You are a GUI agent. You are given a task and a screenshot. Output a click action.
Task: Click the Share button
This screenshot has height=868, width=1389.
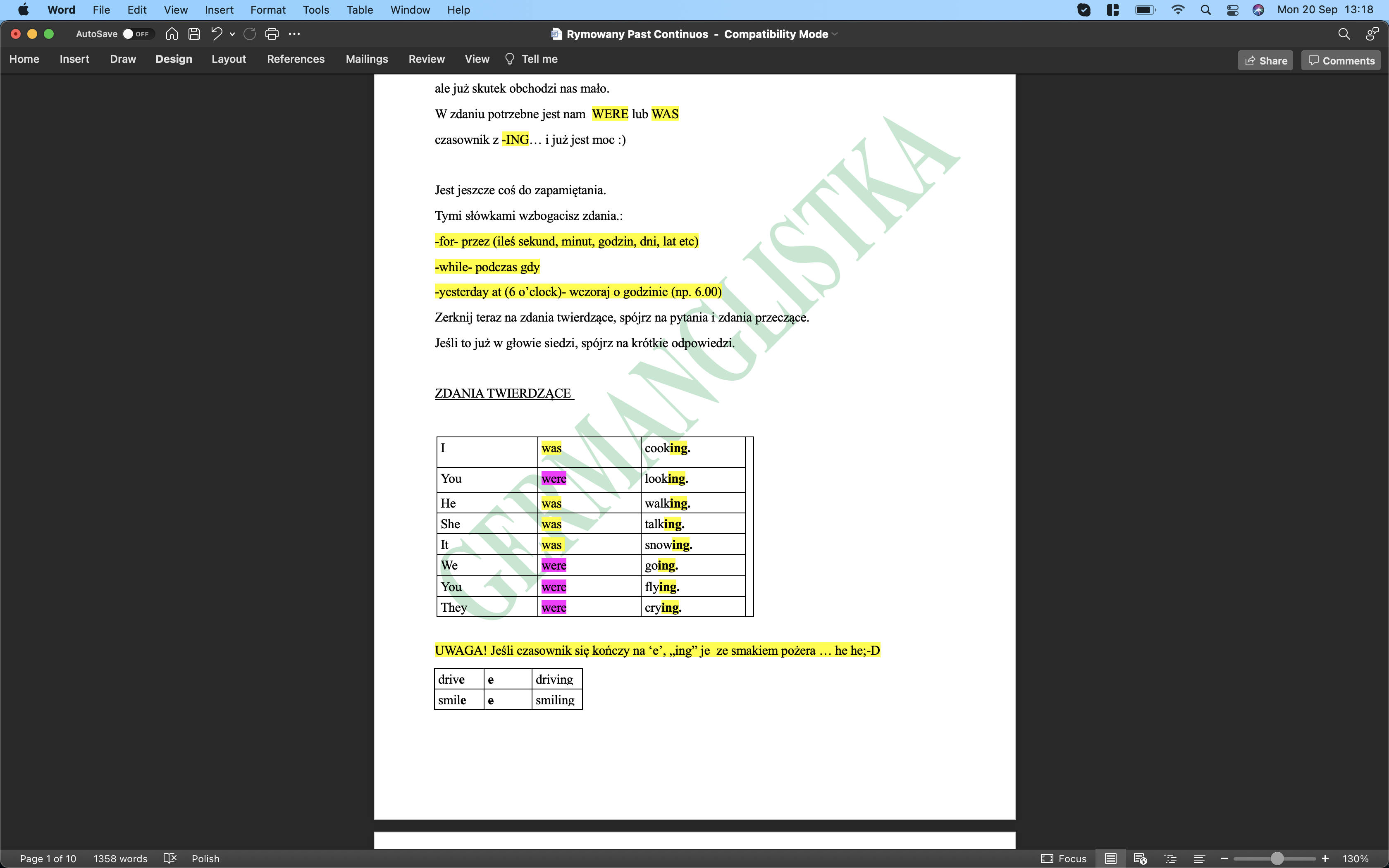pyautogui.click(x=1265, y=60)
